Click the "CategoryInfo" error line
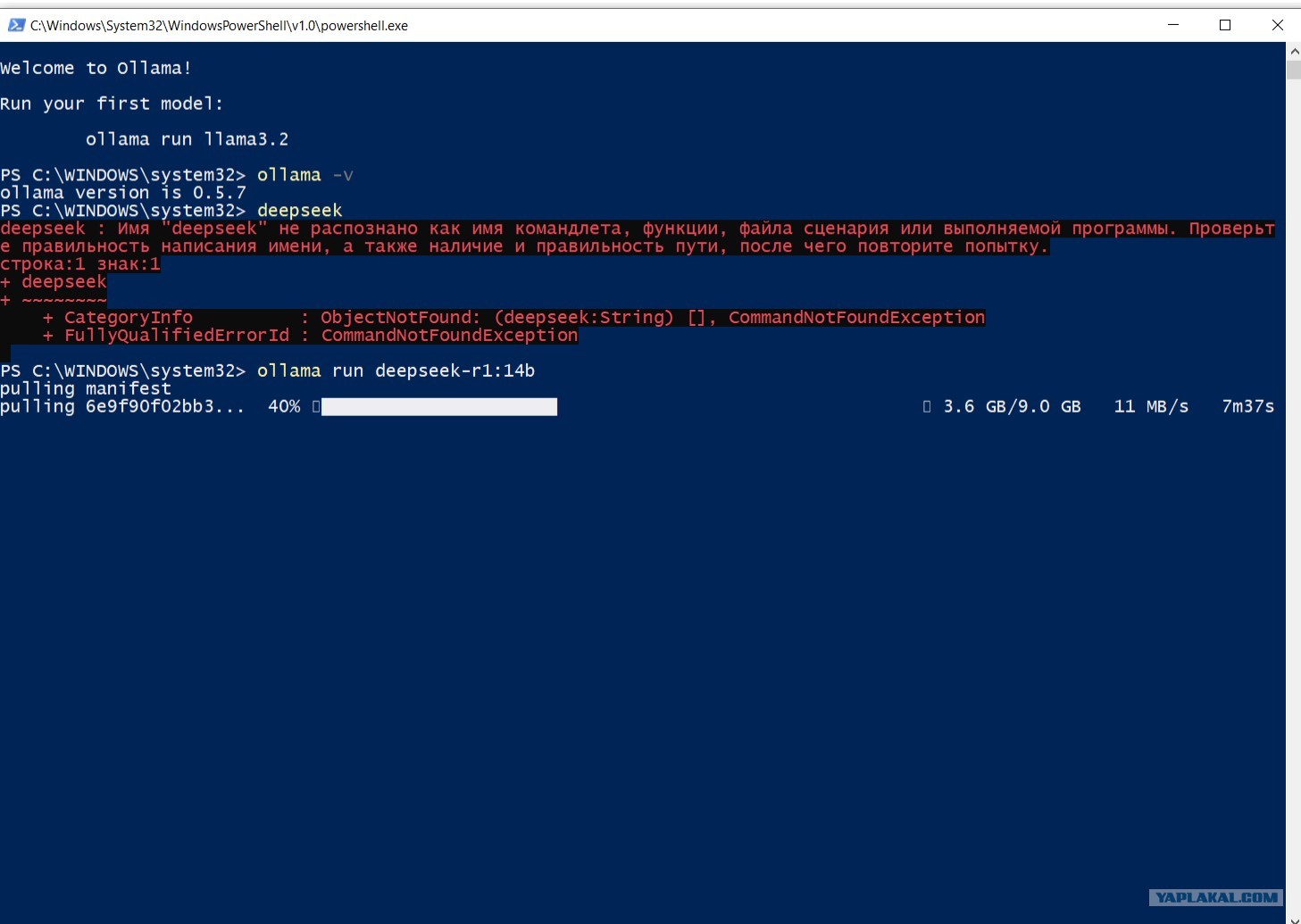Viewport: 1301px width, 924px height. [x=513, y=318]
